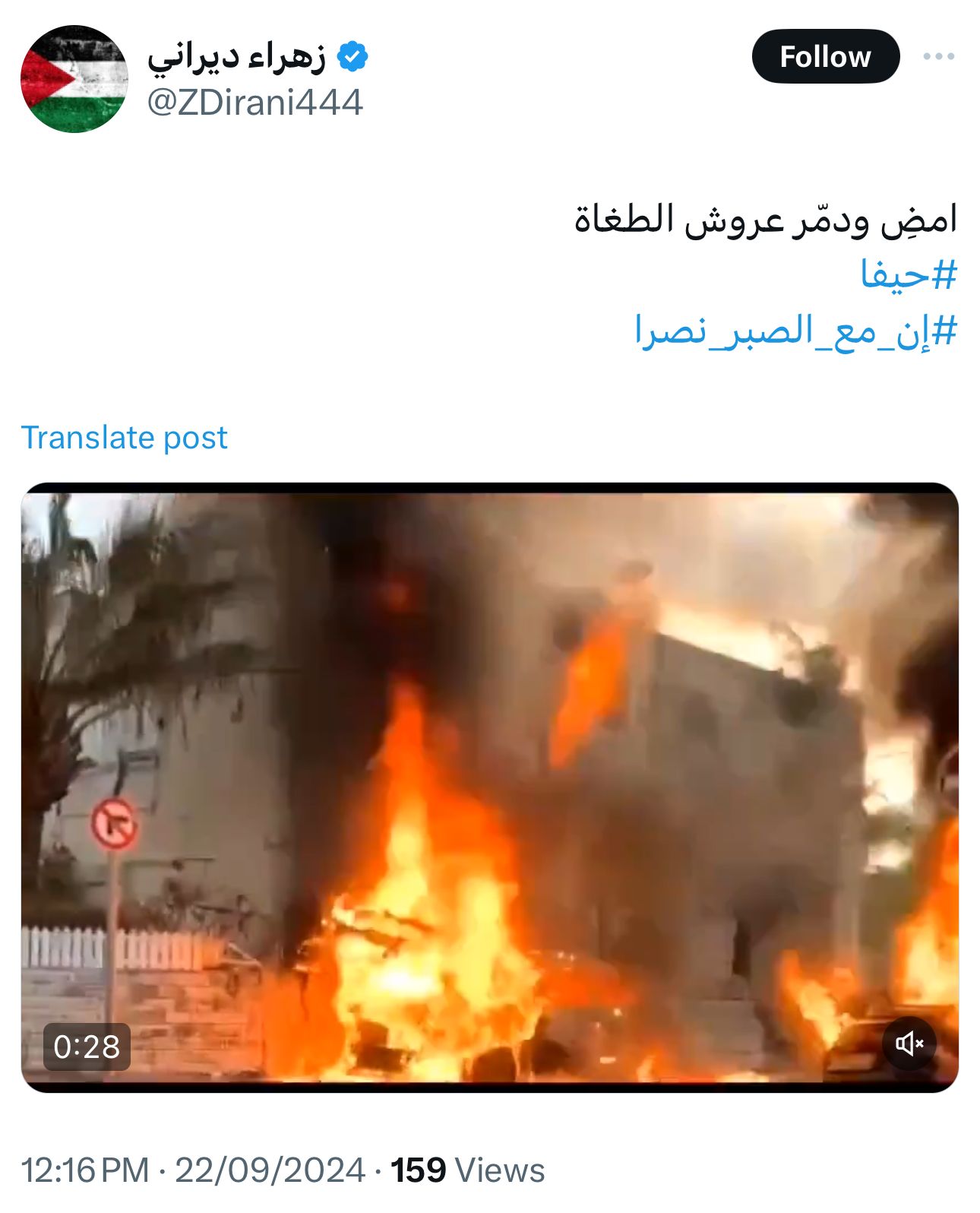This screenshot has width=980, height=1213.
Task: Open the Palestinian flag profile avatar
Action: (x=74, y=79)
